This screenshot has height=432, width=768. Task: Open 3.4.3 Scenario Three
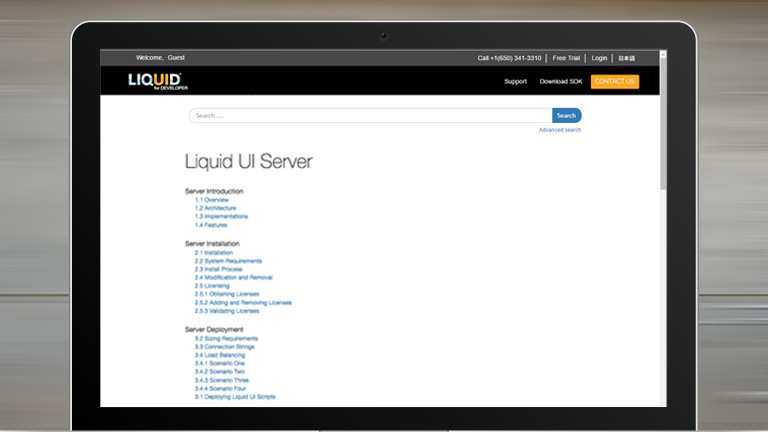tap(221, 380)
